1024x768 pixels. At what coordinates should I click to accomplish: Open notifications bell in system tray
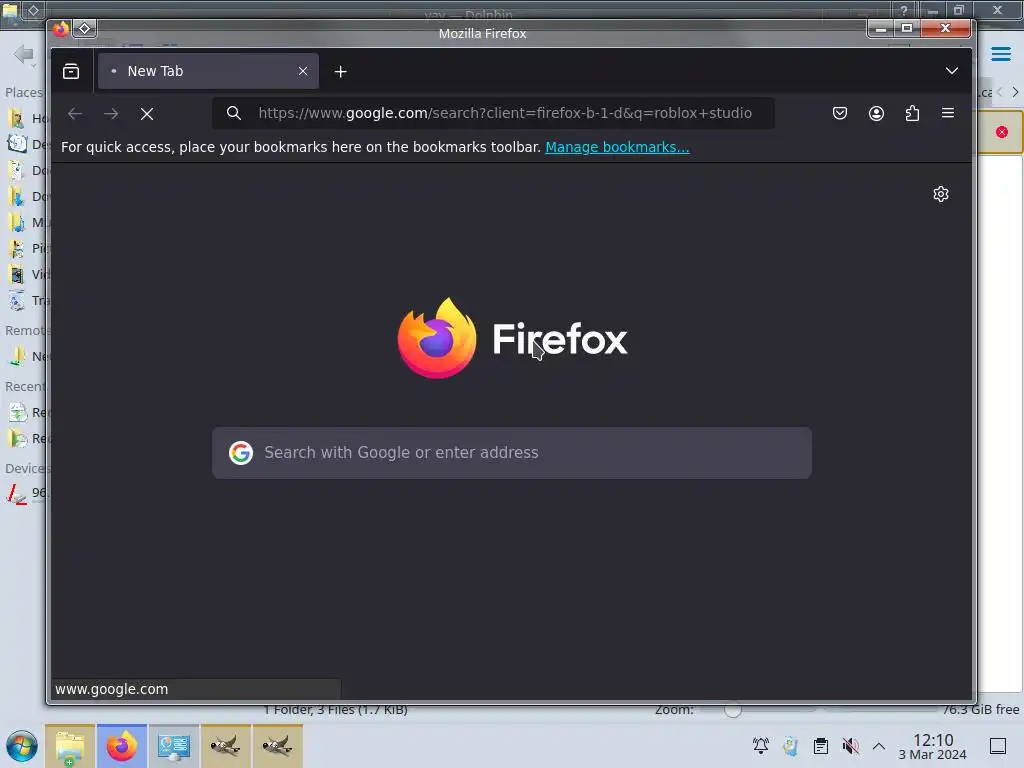pos(760,745)
